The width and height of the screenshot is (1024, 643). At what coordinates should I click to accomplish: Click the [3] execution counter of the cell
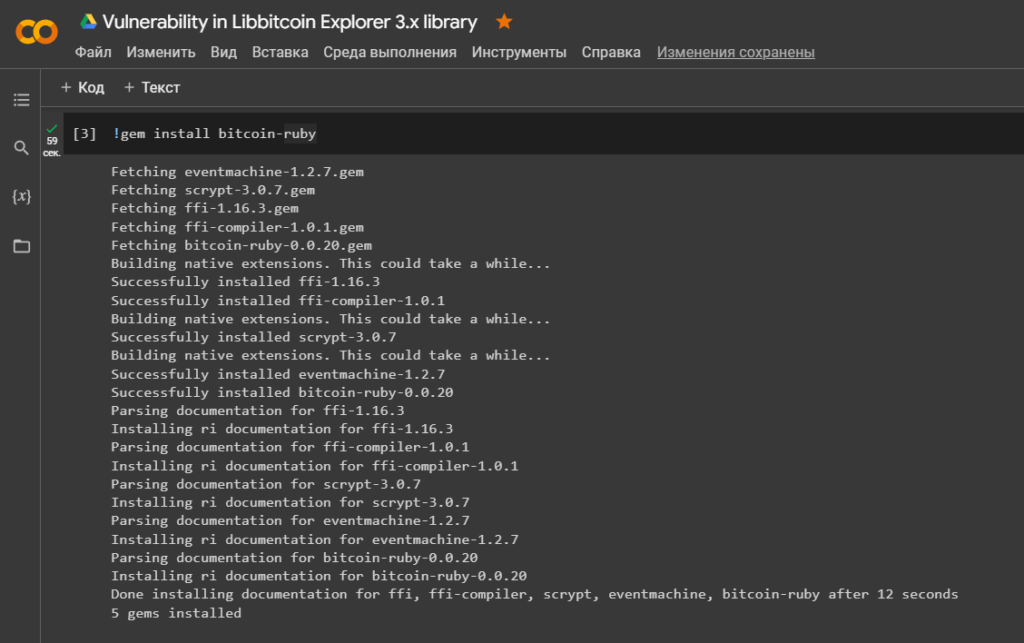click(x=84, y=134)
